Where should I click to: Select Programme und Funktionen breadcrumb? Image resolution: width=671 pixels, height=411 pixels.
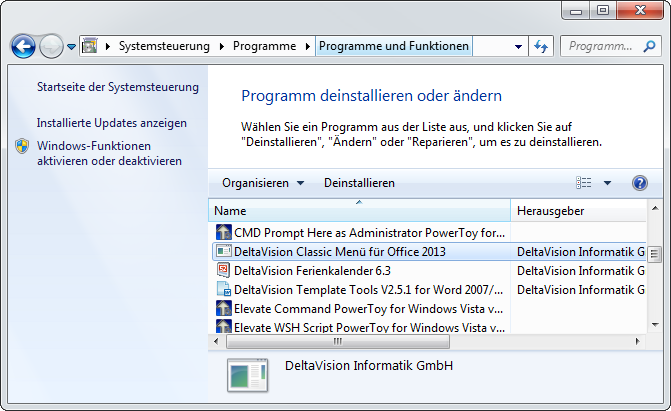point(394,46)
